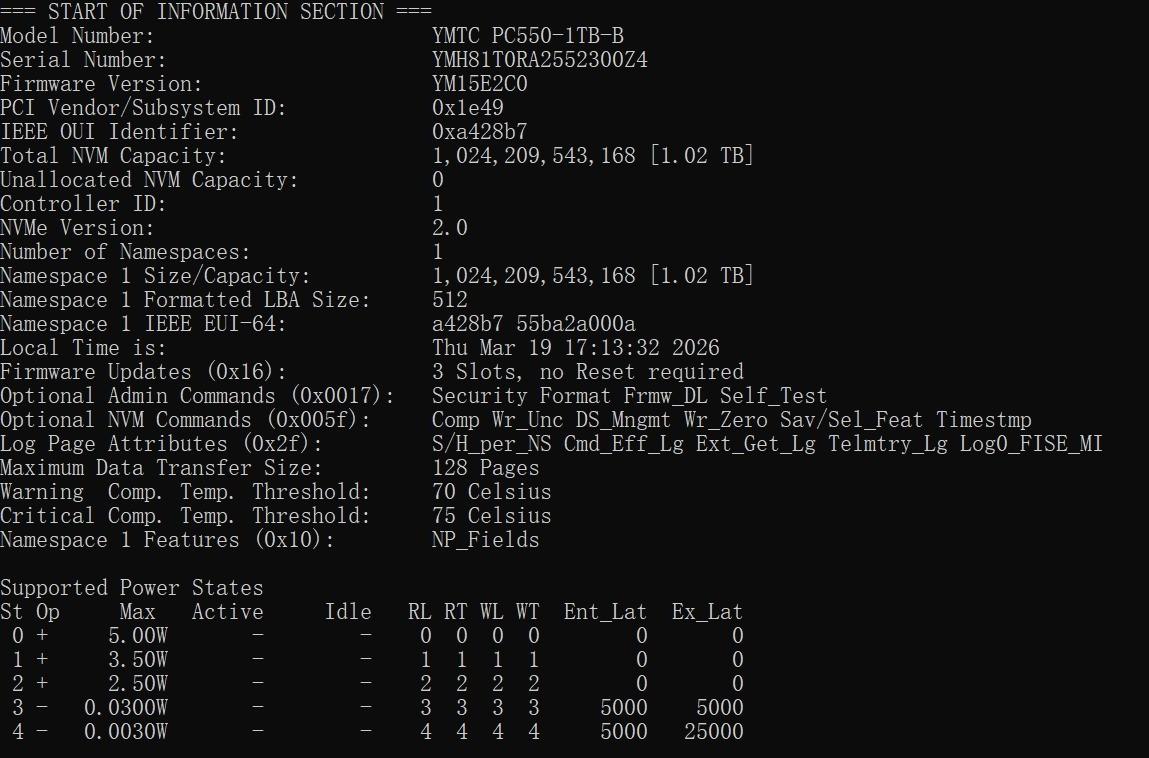Click the 5.00W max power value

point(138,636)
